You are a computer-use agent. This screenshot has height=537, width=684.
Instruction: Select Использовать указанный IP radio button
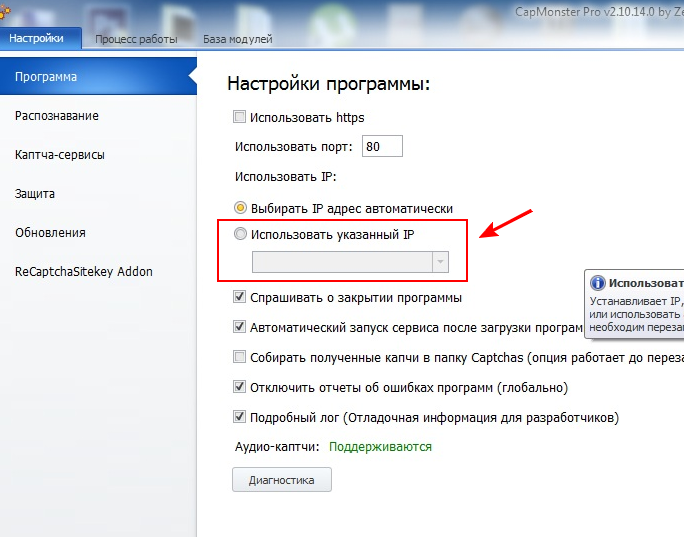240,234
